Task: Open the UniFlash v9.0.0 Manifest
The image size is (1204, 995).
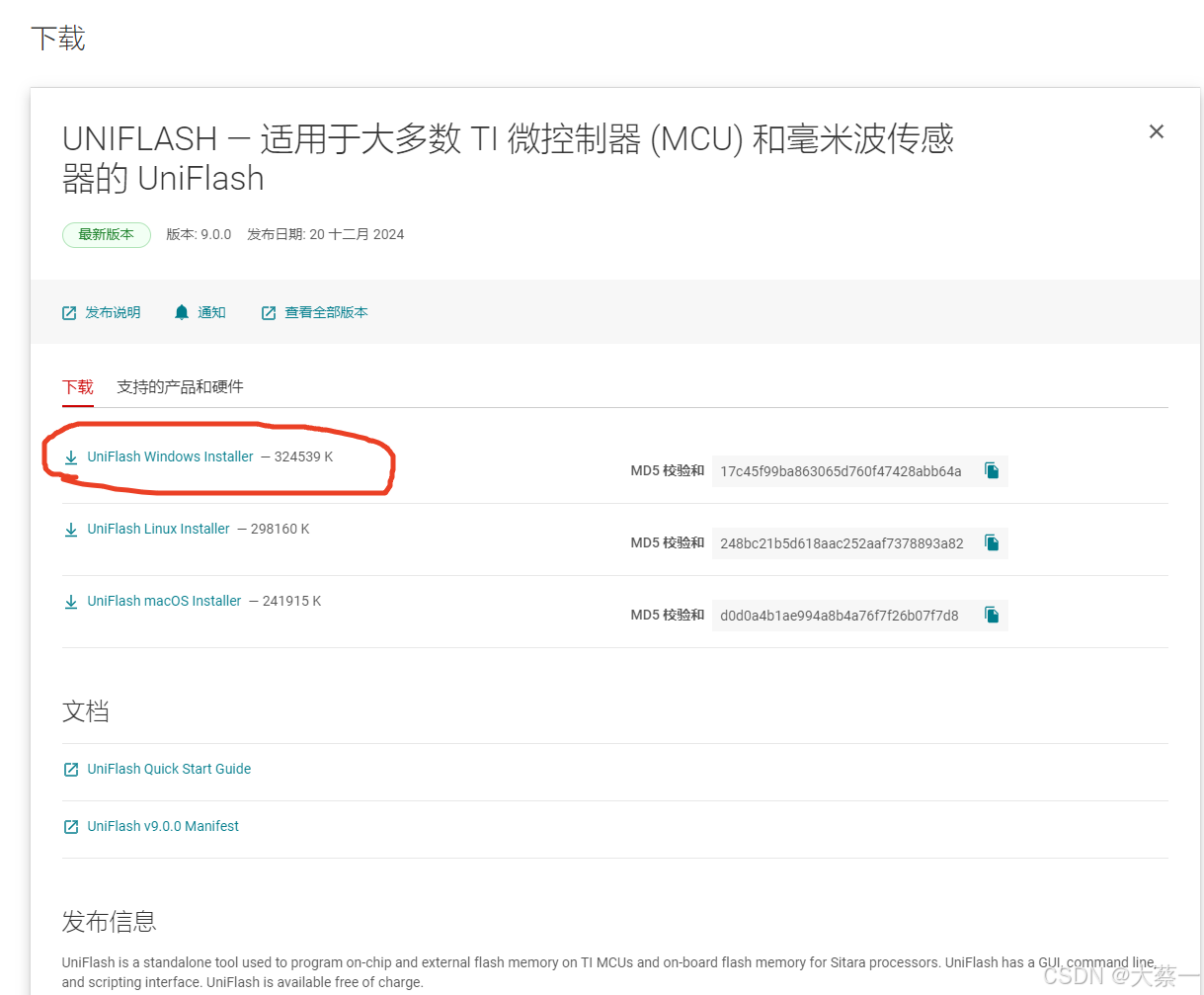Action: coord(162,826)
